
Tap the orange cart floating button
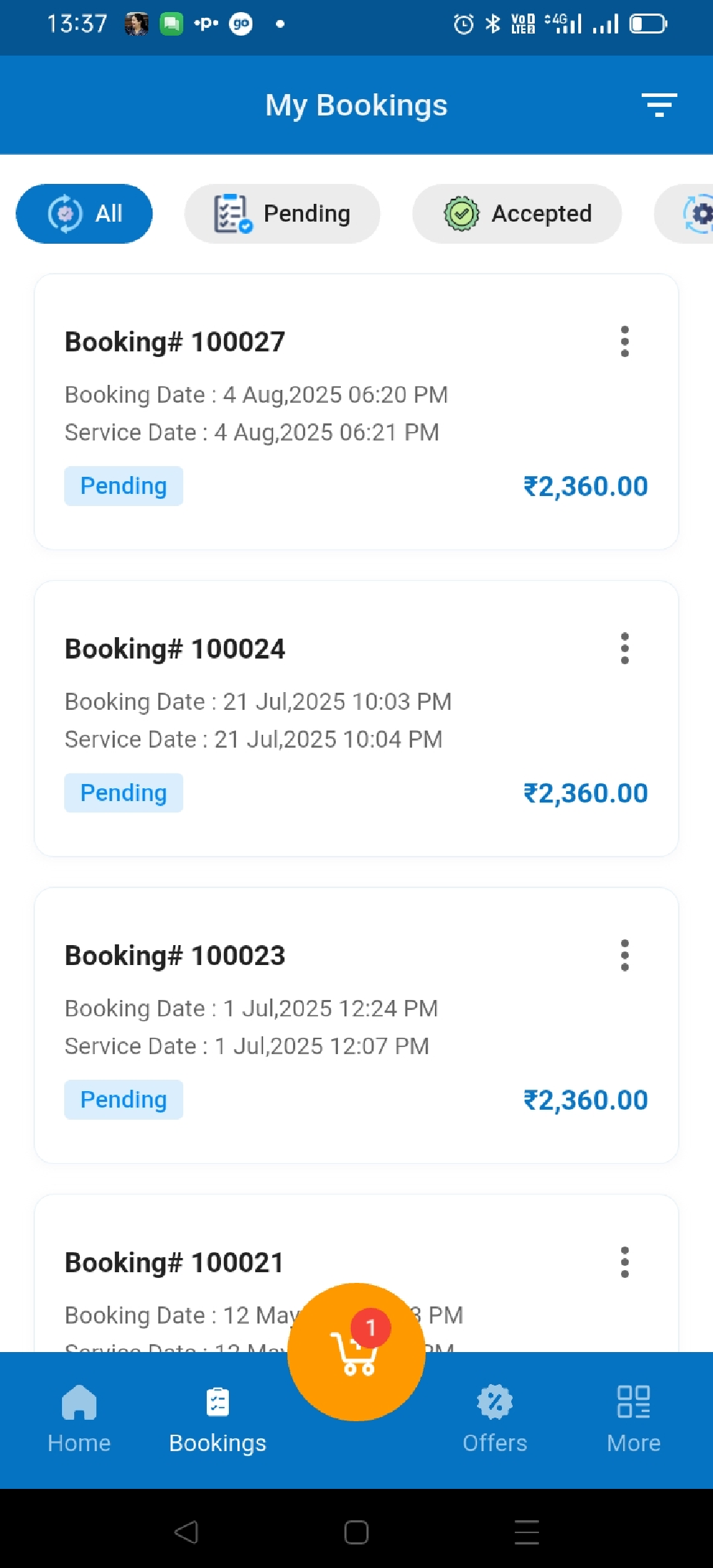(356, 1351)
